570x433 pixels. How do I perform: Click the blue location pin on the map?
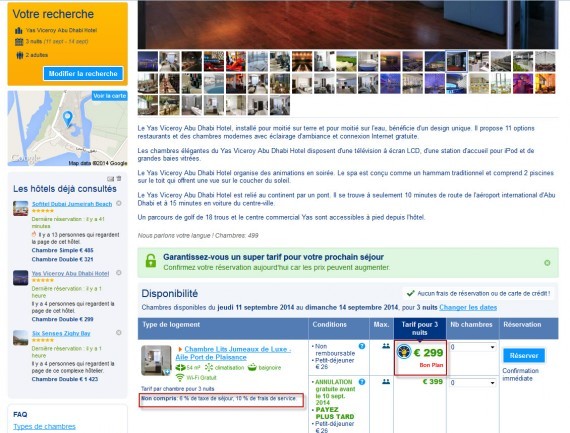pyautogui.click(x=68, y=119)
